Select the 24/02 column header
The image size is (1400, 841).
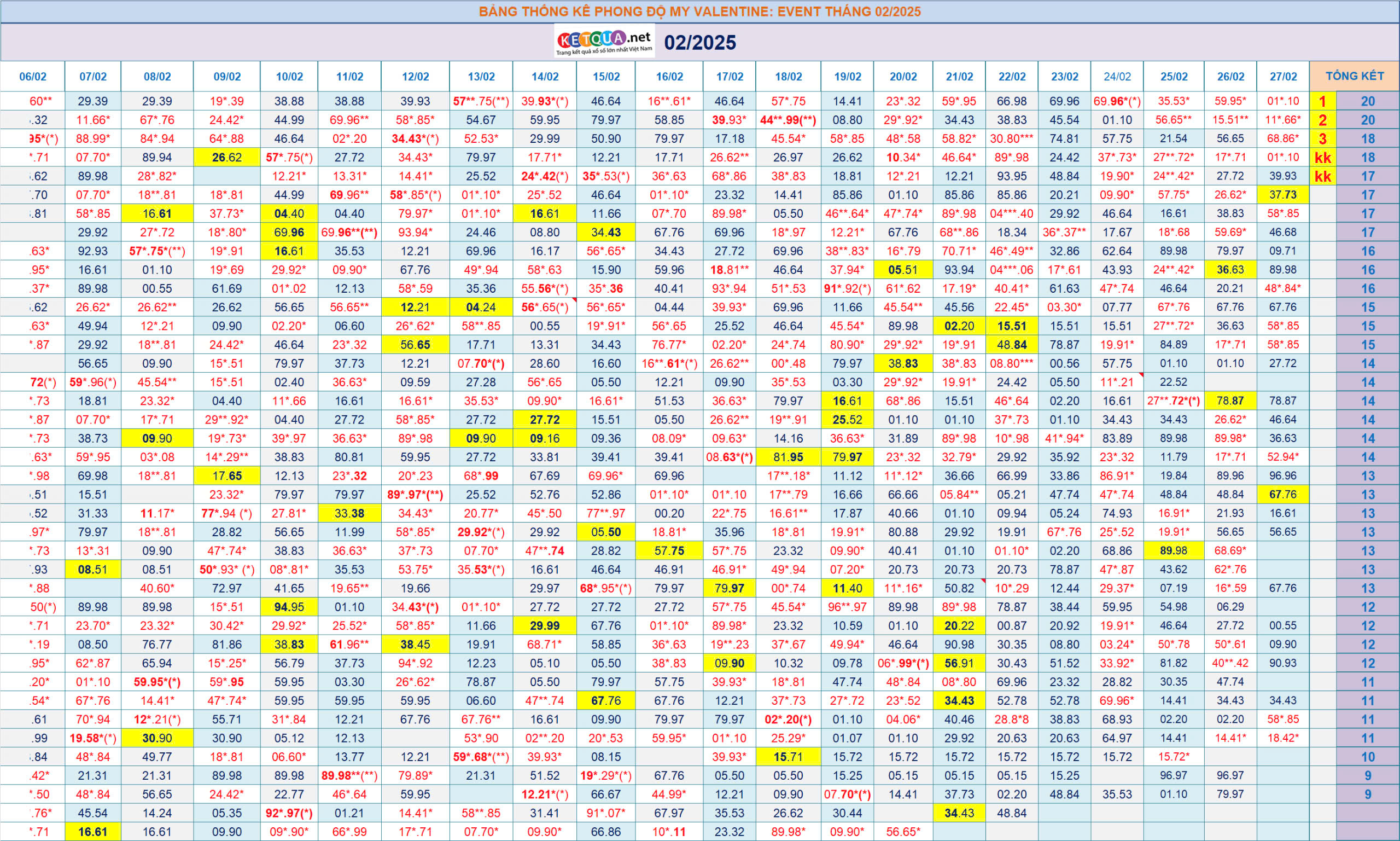pyautogui.click(x=1117, y=77)
